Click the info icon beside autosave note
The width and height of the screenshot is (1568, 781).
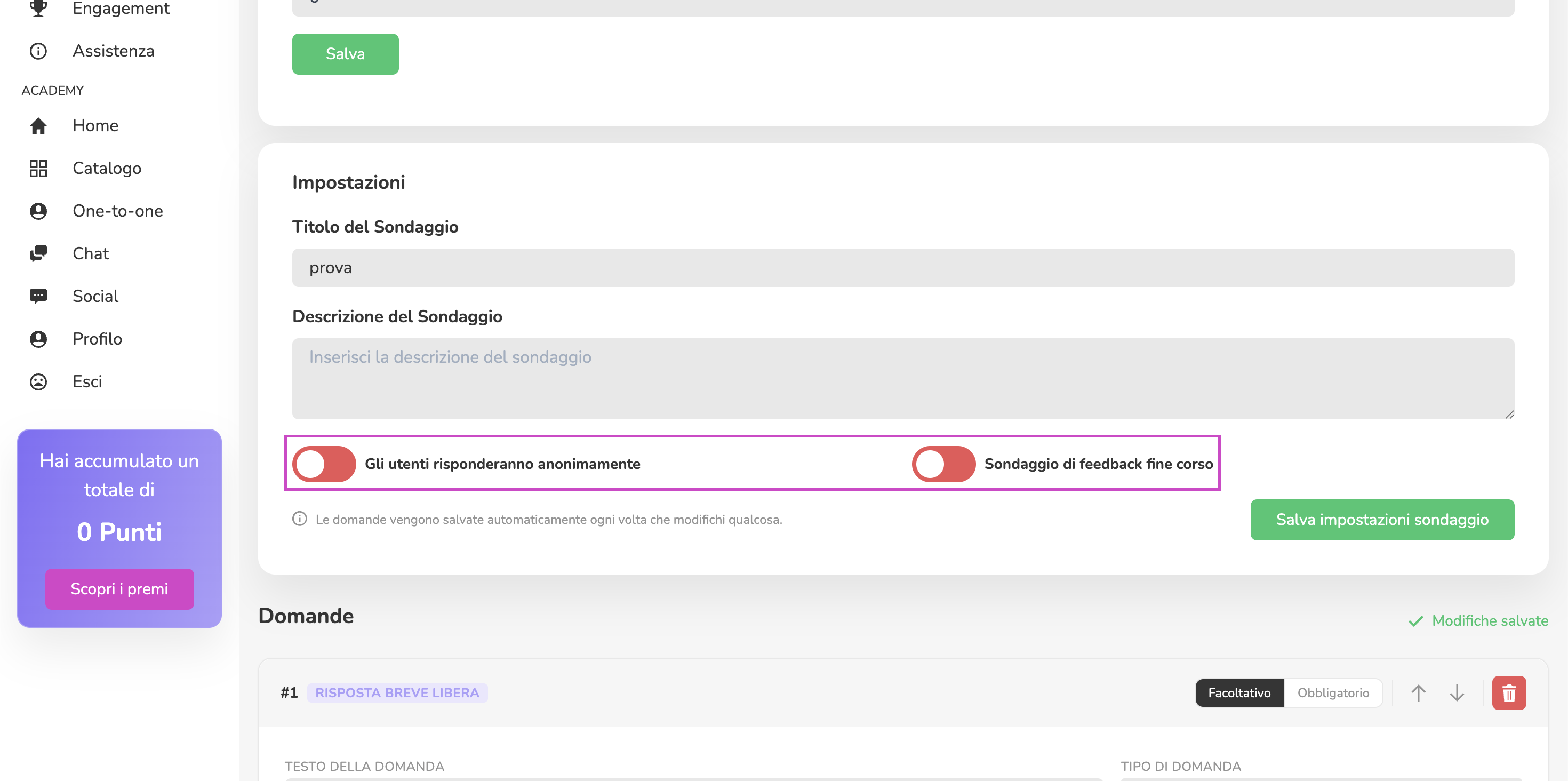click(300, 519)
